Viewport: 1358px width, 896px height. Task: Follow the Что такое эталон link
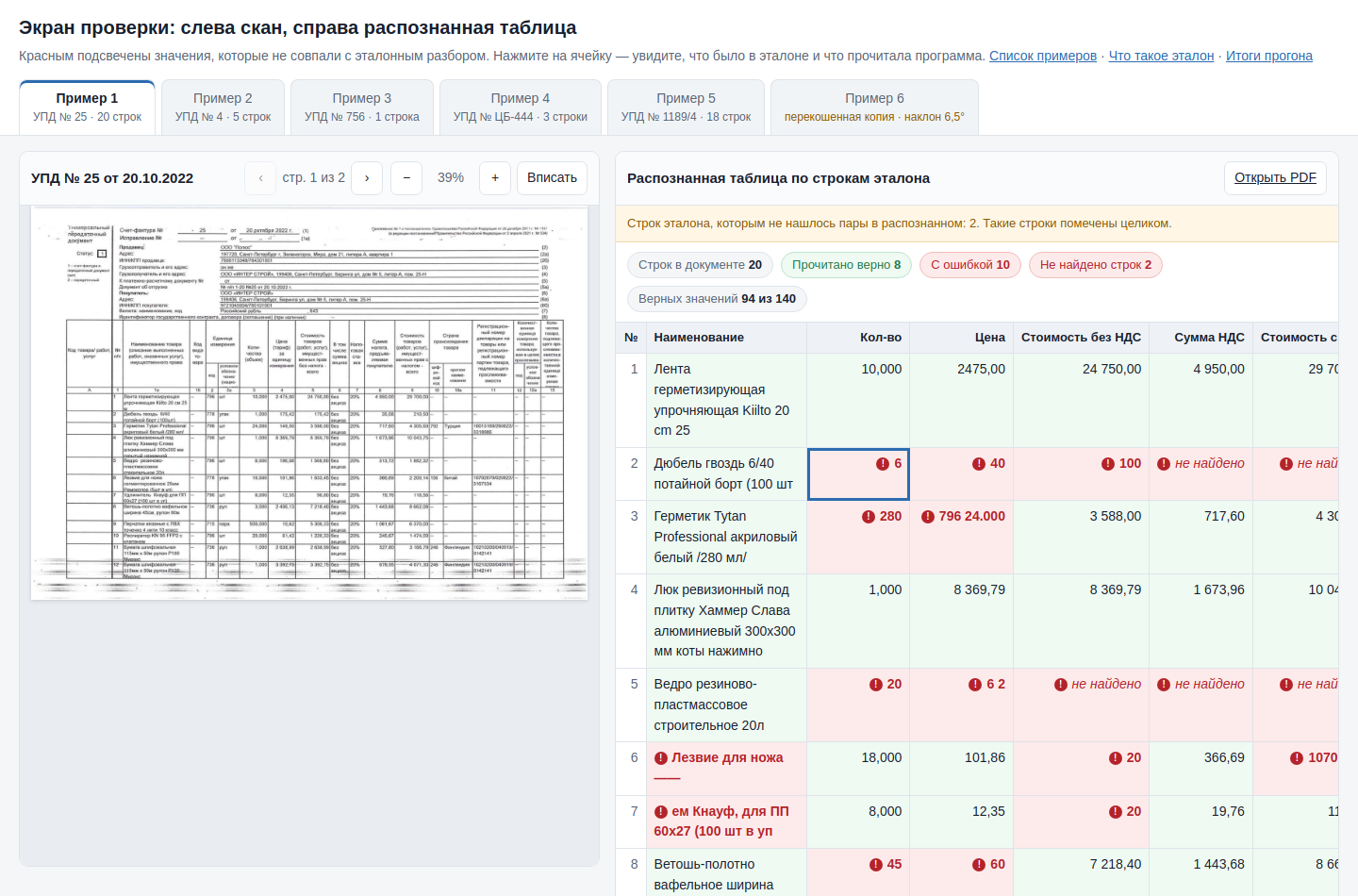pyautogui.click(x=1161, y=56)
